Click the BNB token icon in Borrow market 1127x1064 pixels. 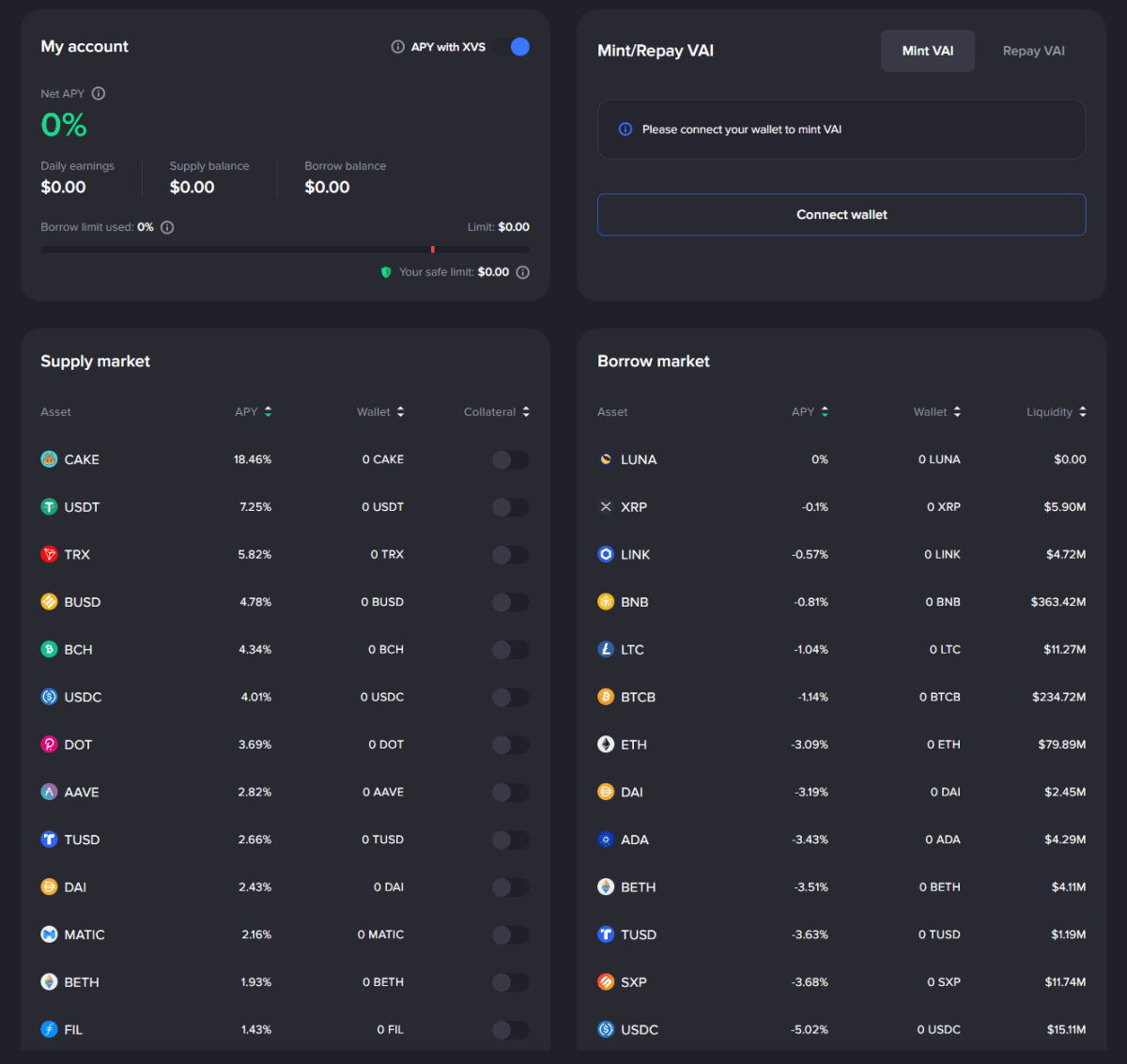(606, 602)
